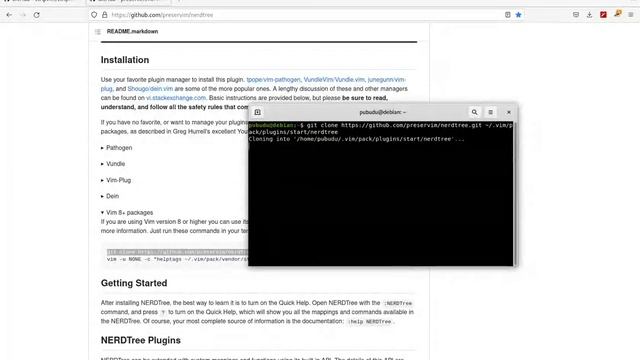This screenshot has height=360, width=640.
Task: Click the README.markdown file name
Action: 132,31
